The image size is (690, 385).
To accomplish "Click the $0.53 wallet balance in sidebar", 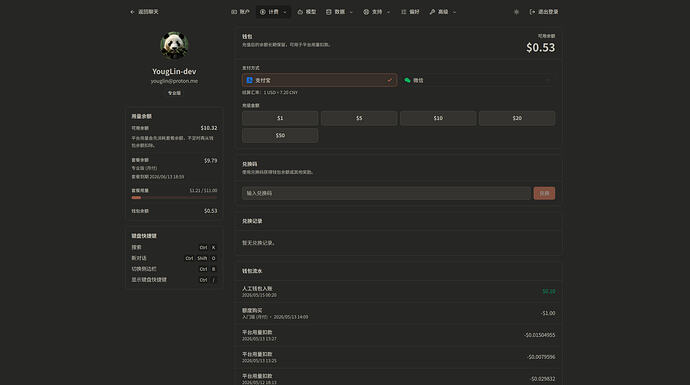I will 210,211.
